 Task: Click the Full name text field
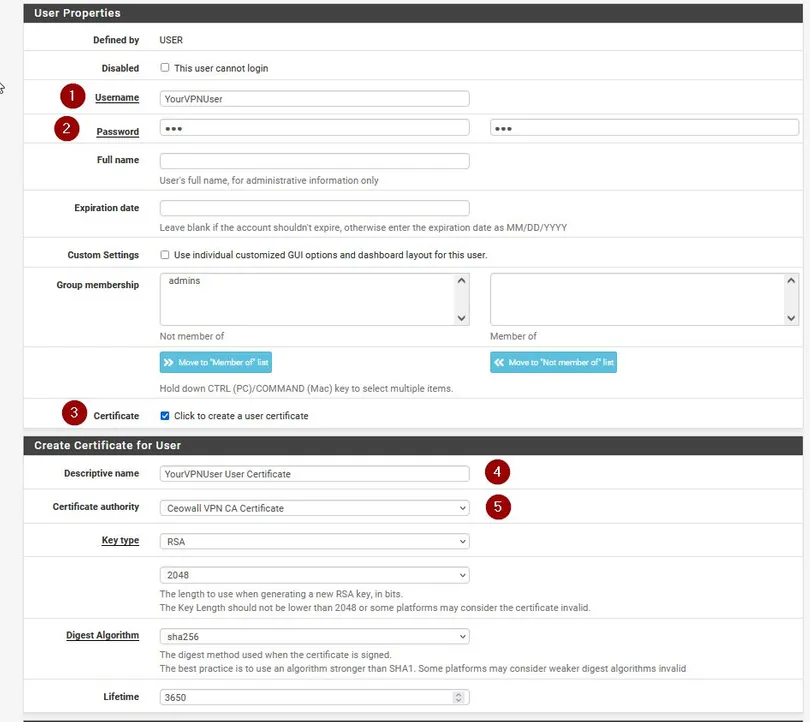tap(314, 161)
